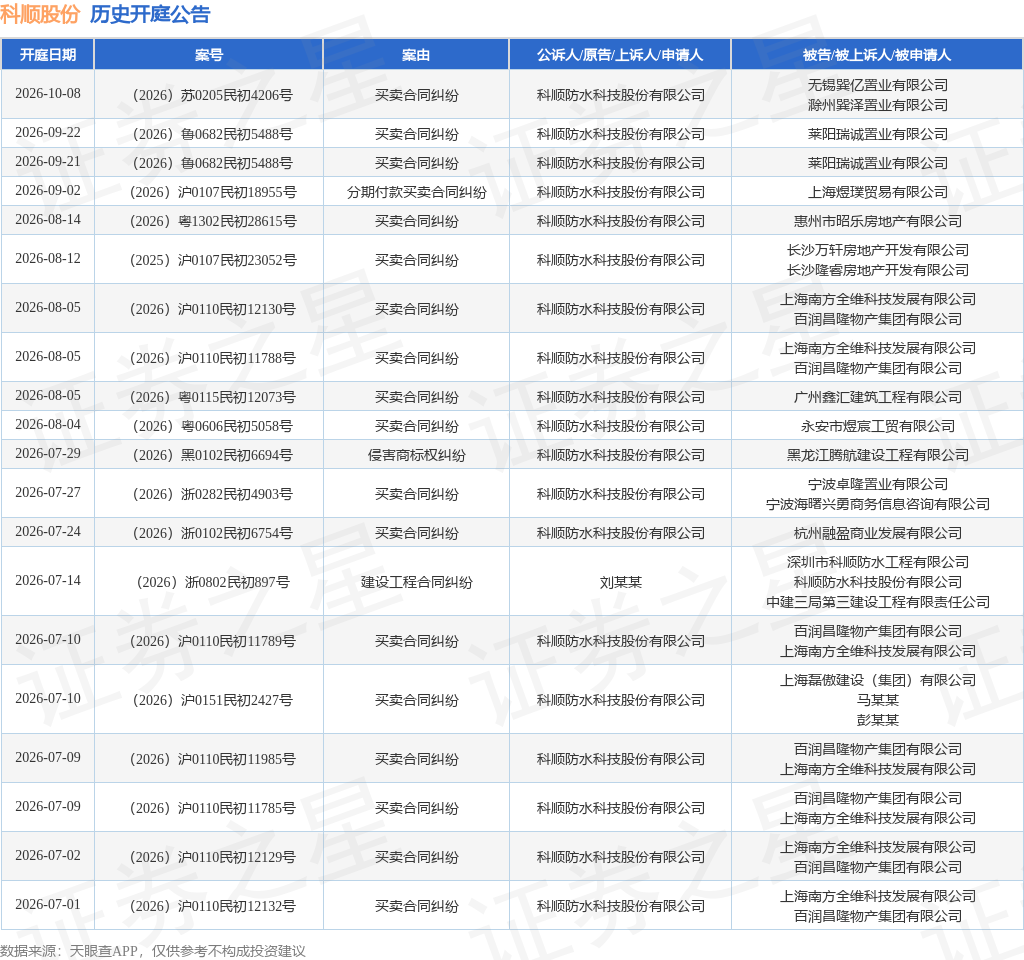1024x960 pixels.
Task: Click the 天眼查APP data source note
Action: click(x=153, y=951)
